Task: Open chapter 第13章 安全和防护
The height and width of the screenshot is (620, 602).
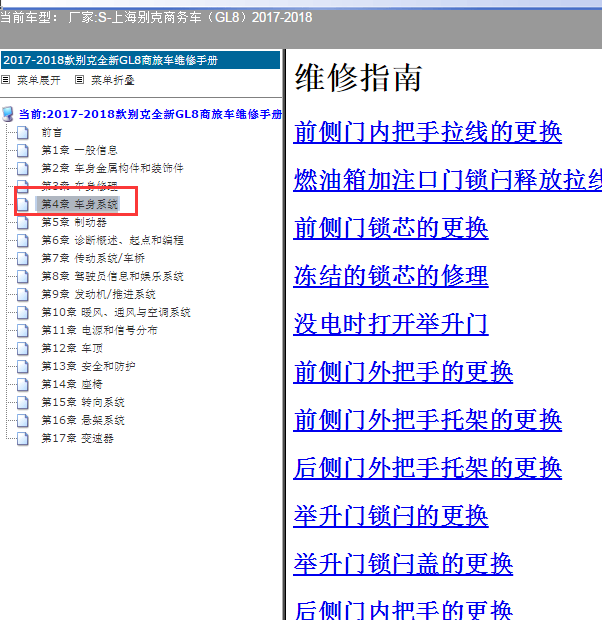Action: pyautogui.click(x=88, y=367)
